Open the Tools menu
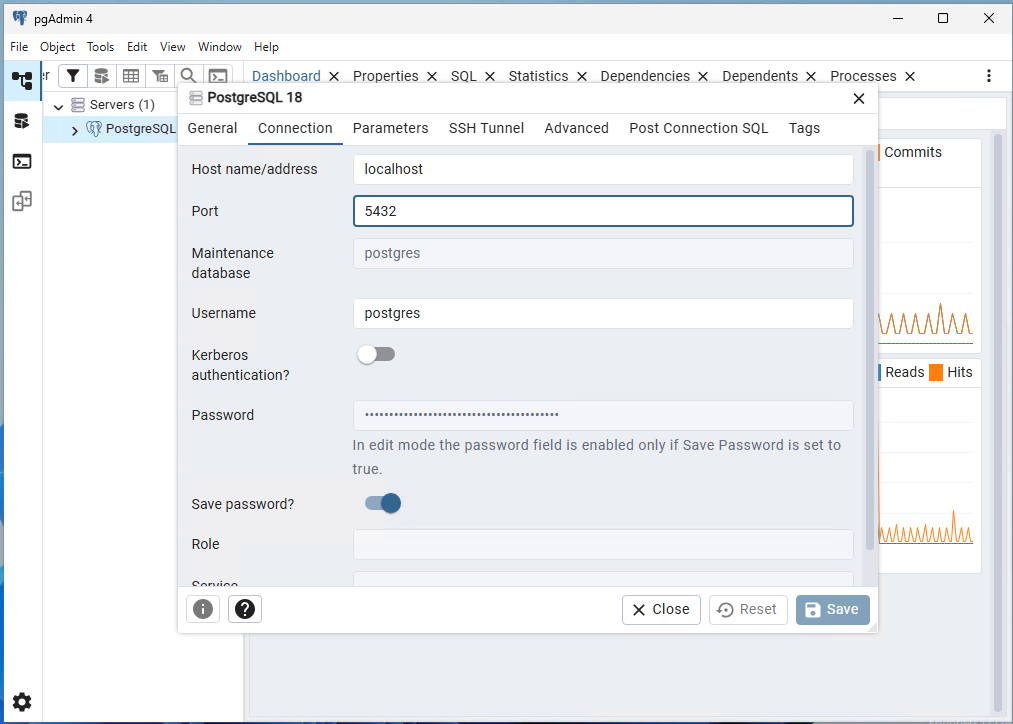 pyautogui.click(x=100, y=47)
